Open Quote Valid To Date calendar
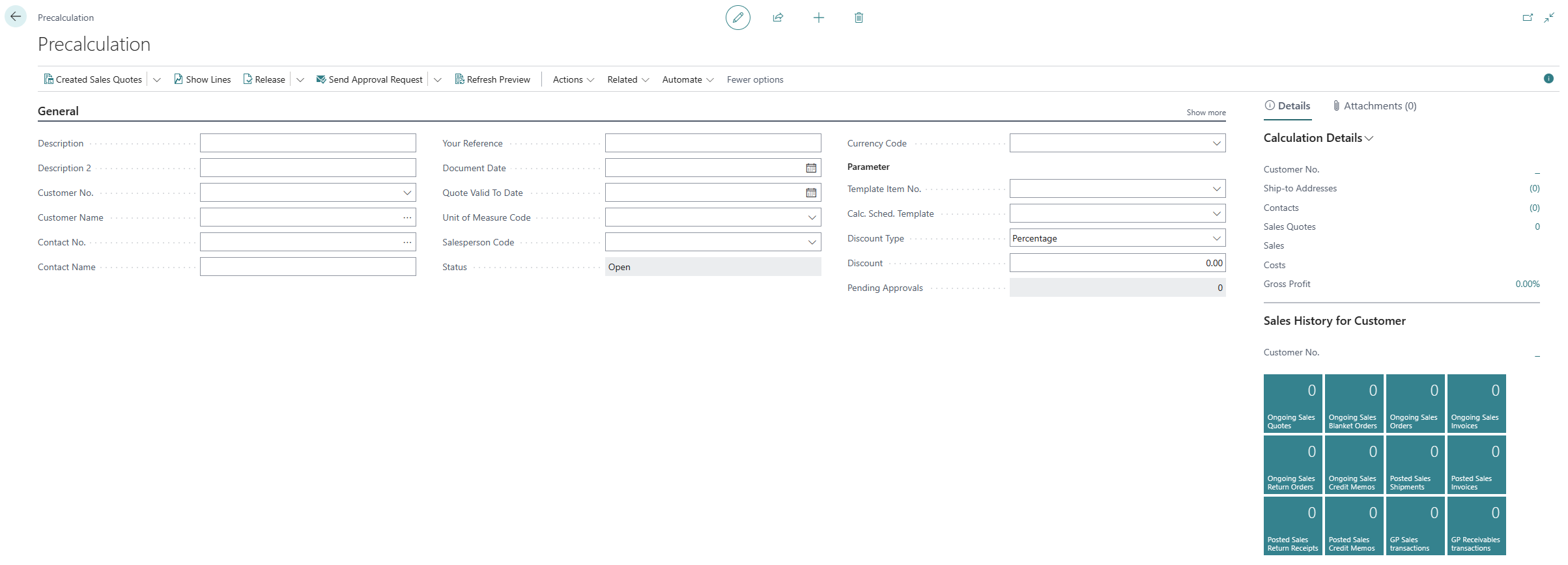Screen dimensions: 1568x565 click(811, 193)
